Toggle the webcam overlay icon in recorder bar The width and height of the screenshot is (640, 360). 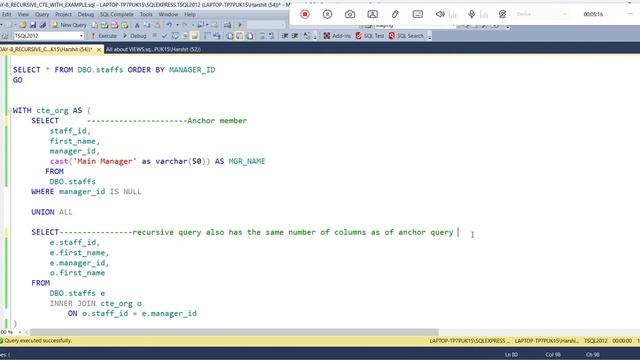pos(372,14)
